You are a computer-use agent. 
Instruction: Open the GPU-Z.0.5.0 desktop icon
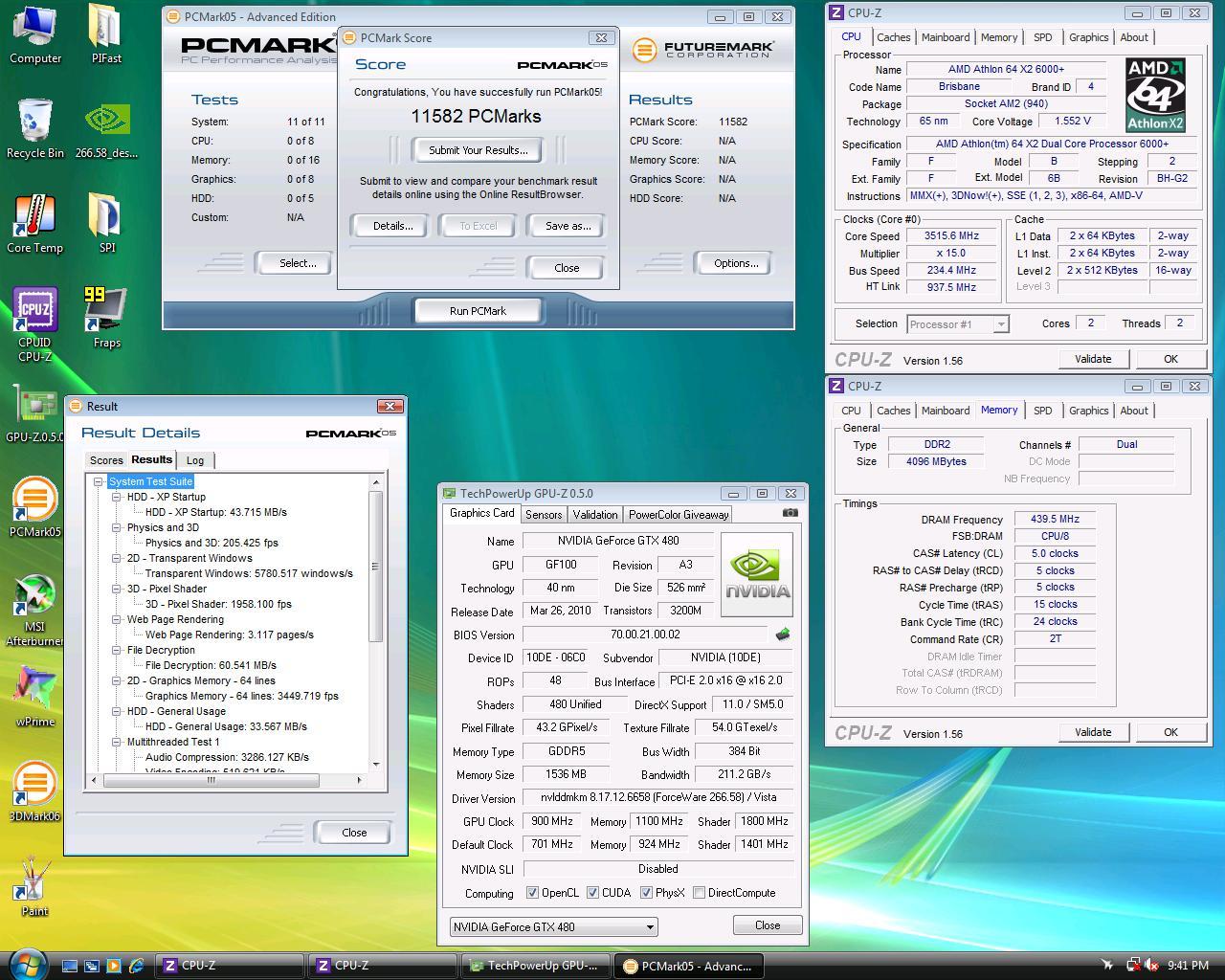35,414
